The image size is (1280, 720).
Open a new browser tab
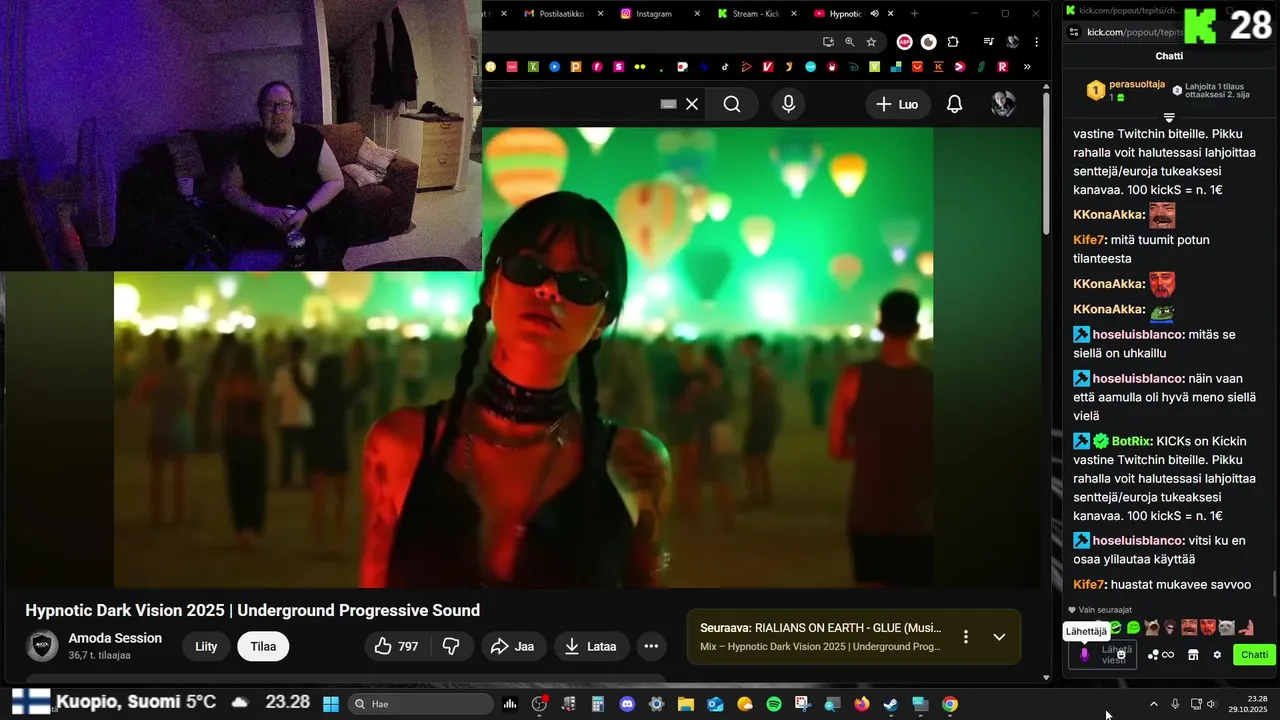[914, 14]
